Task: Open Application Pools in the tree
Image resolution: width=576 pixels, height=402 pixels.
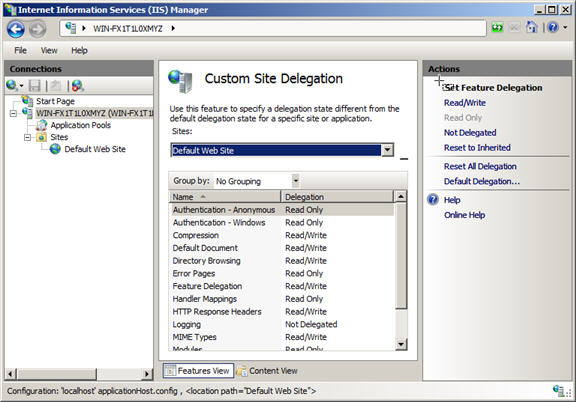Action: click(x=80, y=125)
